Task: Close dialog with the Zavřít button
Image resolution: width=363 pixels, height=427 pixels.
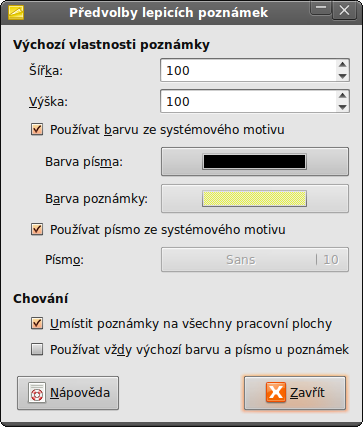Action: 295,393
